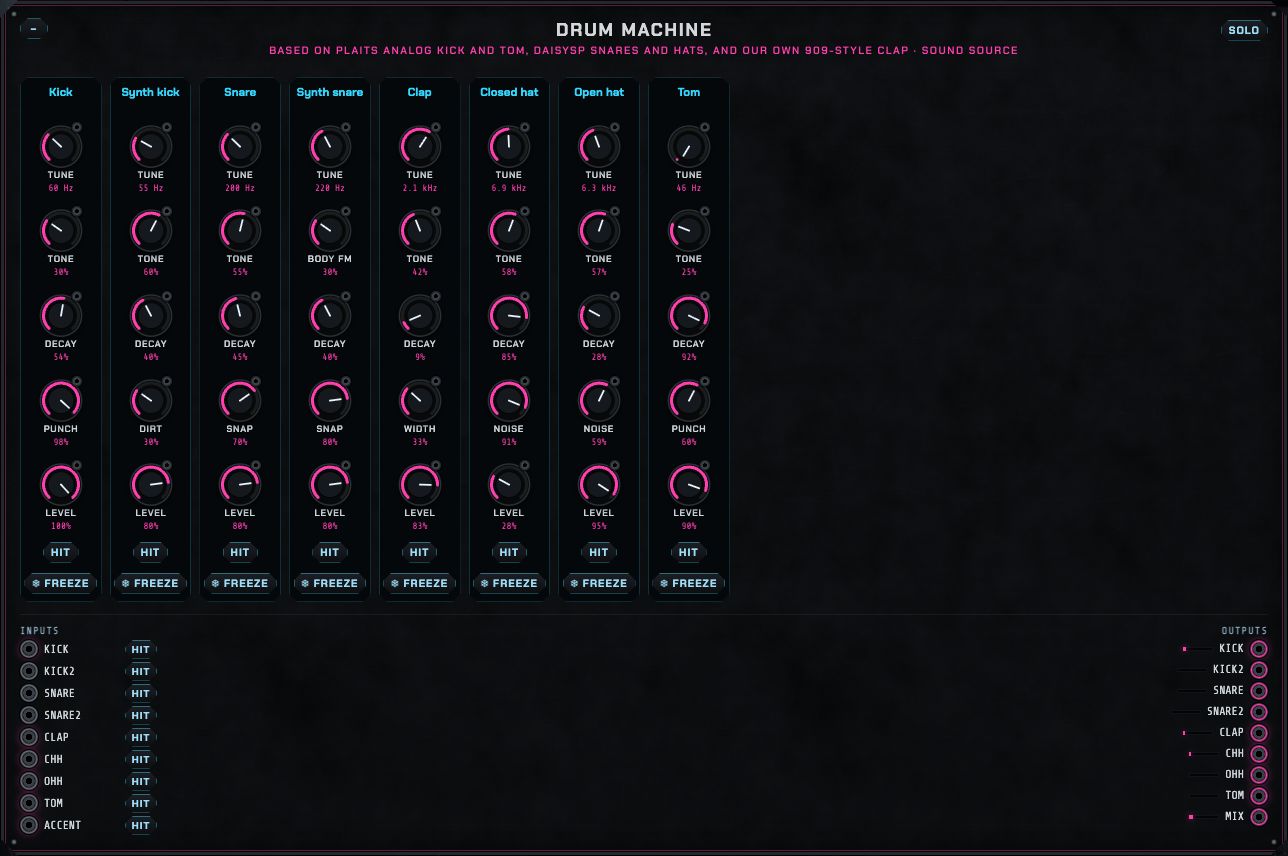Click the small modulation dot by Snare TUNE knob
Image resolution: width=1288 pixels, height=856 pixels.
[256, 127]
